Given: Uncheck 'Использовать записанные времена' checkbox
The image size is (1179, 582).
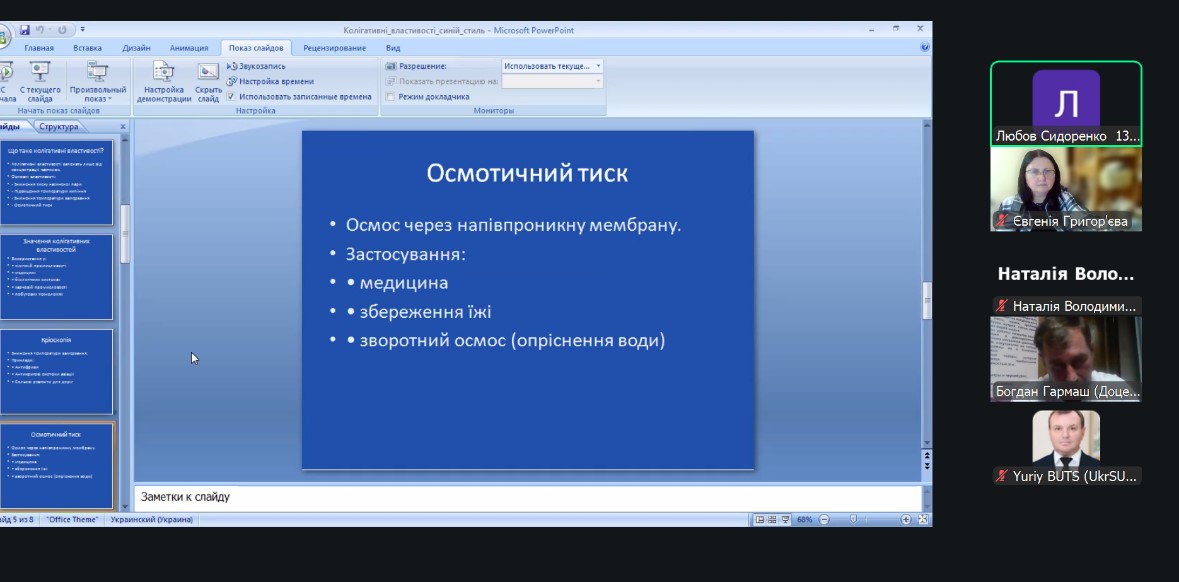Looking at the screenshot, I should 231,97.
